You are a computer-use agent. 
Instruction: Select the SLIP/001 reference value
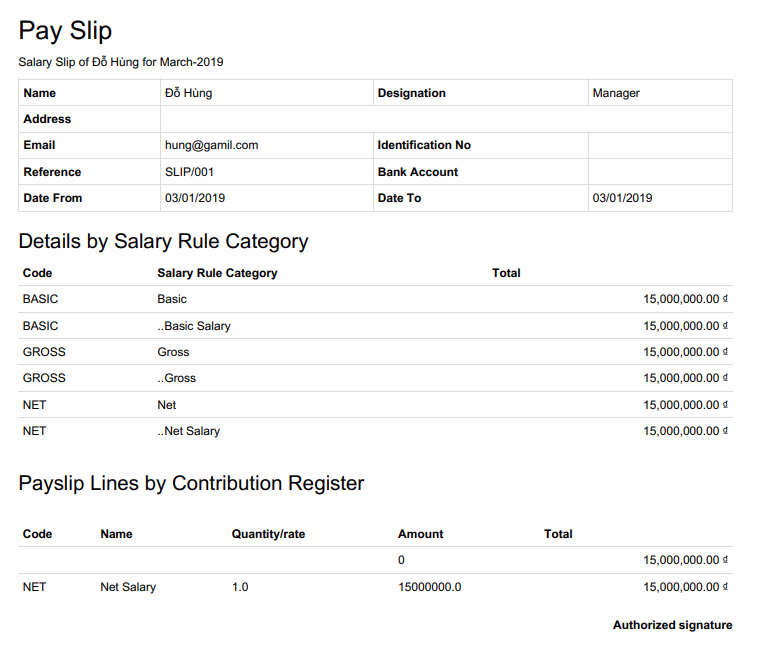tap(190, 172)
